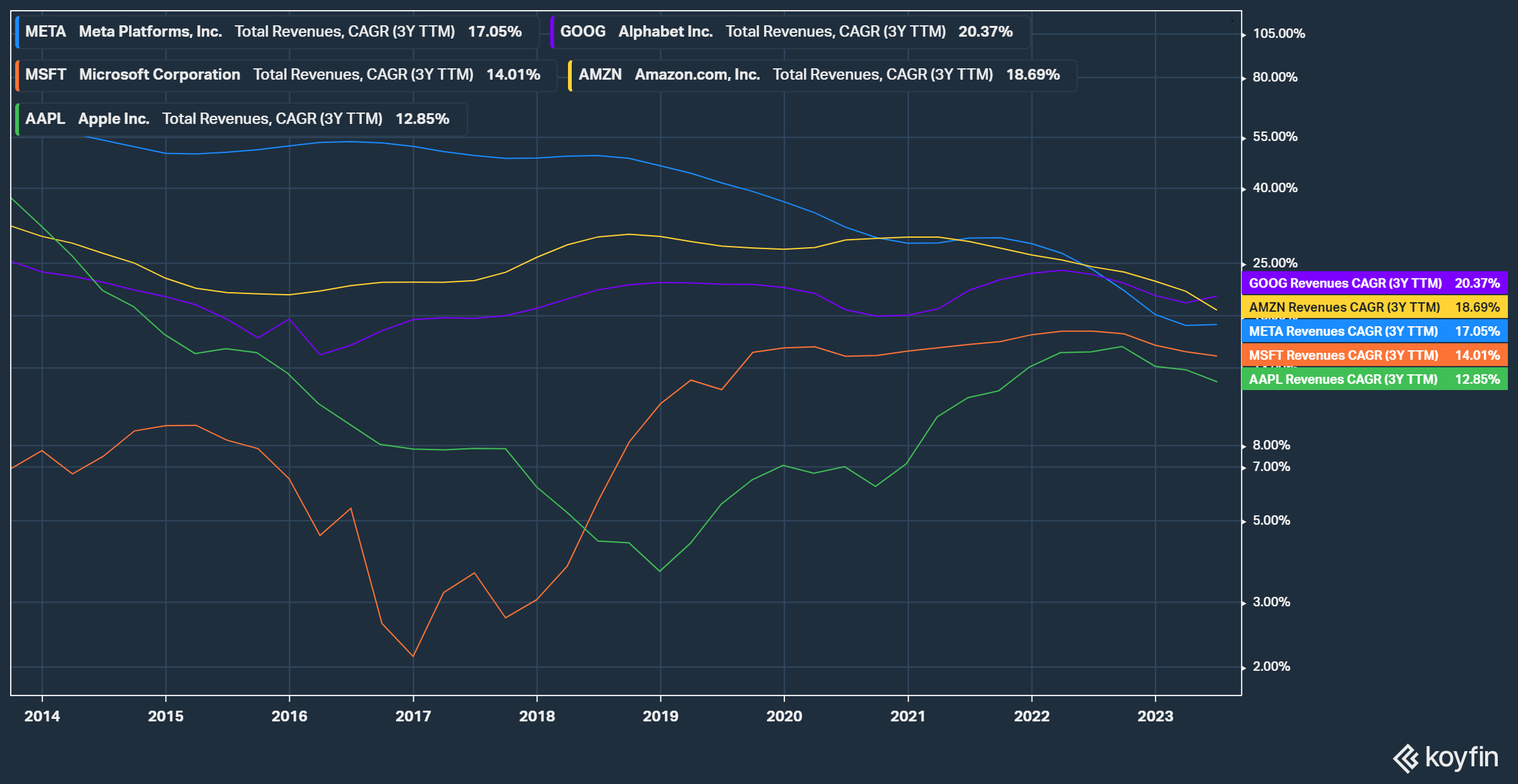Click the META Meta Platforms legend entry
The image size is (1518, 784).
coord(277,32)
